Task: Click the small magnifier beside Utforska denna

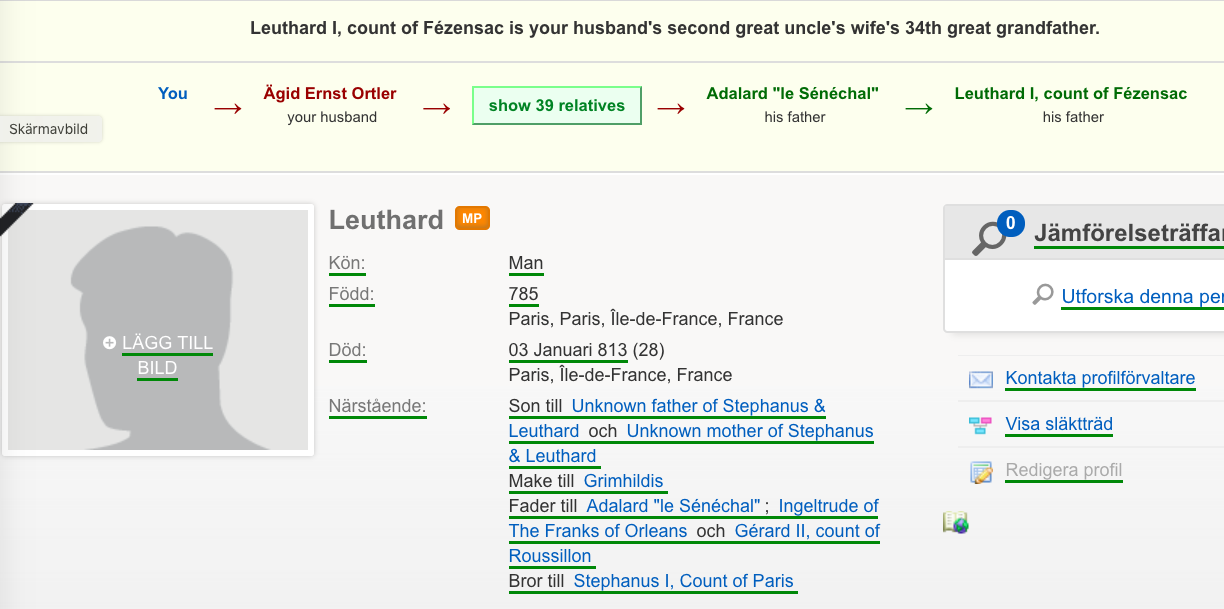Action: (x=1044, y=295)
